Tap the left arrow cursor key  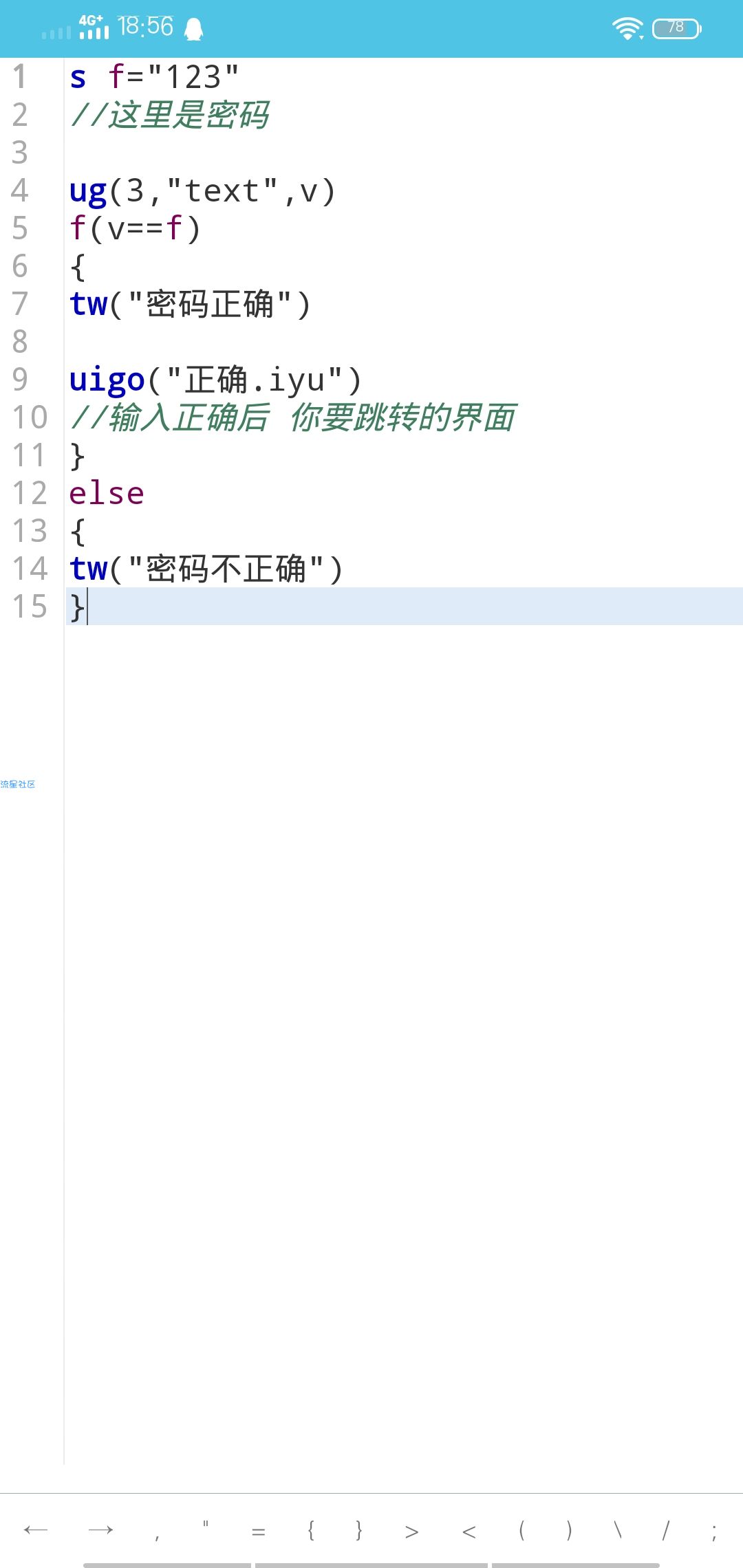coord(36,1529)
